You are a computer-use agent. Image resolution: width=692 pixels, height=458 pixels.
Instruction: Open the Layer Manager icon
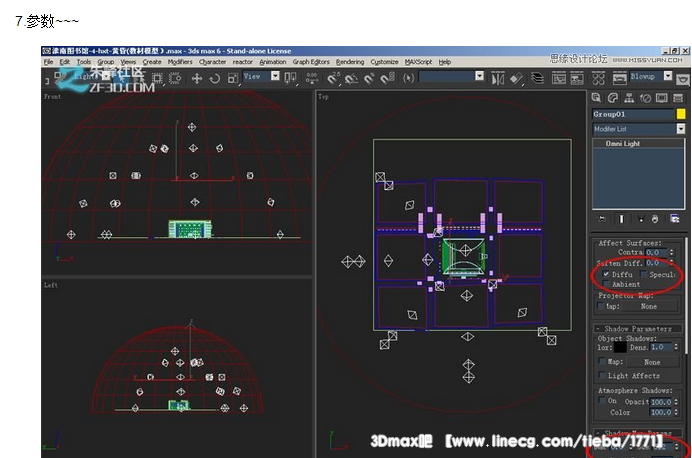pyautogui.click(x=537, y=79)
